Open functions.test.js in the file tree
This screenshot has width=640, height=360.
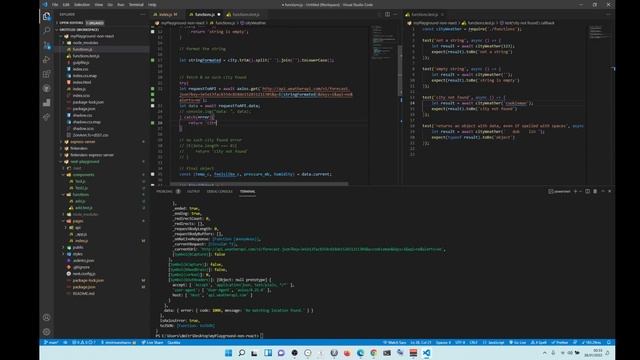(86, 56)
